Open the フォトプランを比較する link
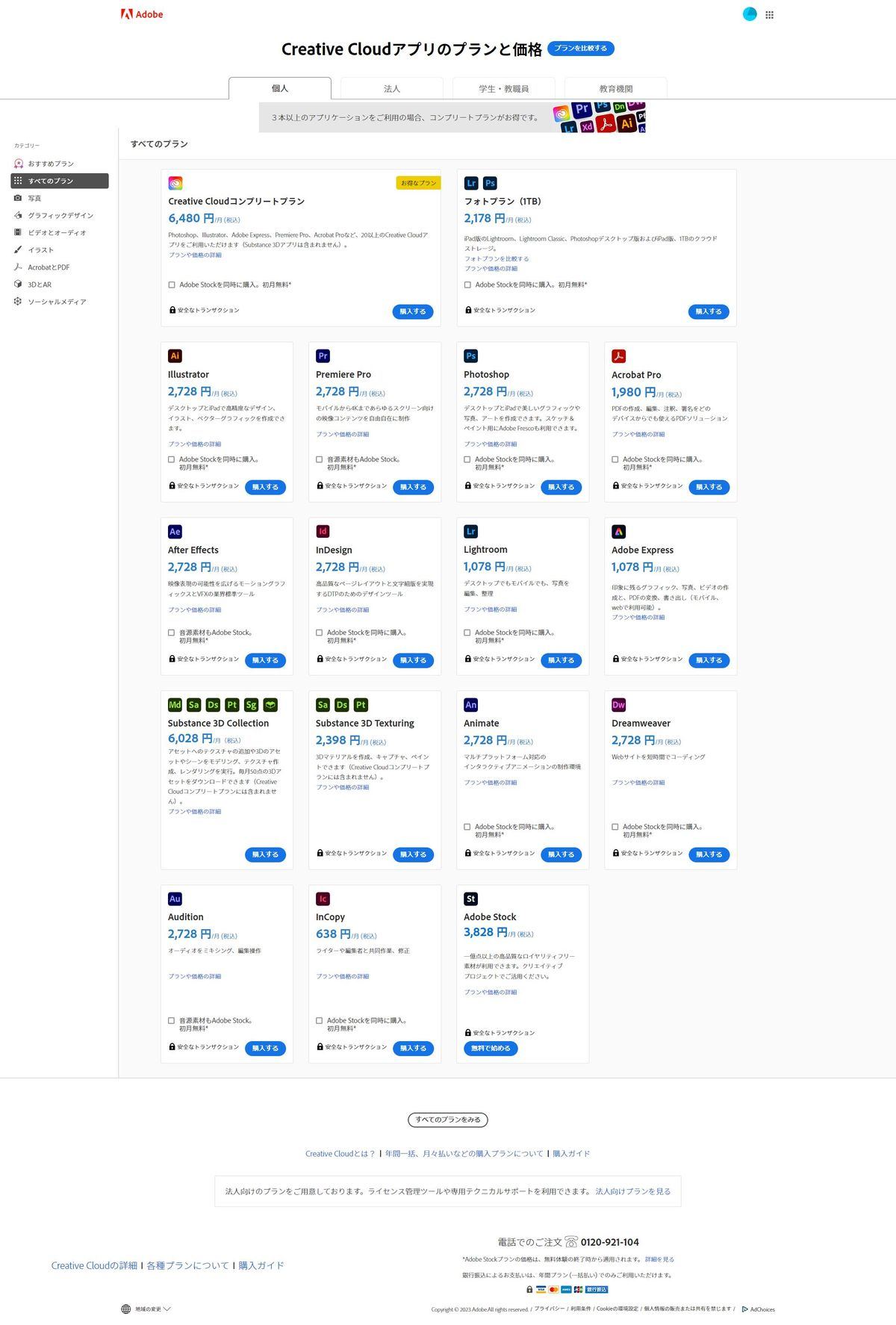Viewport: 896px width, 1325px height. coord(497,258)
